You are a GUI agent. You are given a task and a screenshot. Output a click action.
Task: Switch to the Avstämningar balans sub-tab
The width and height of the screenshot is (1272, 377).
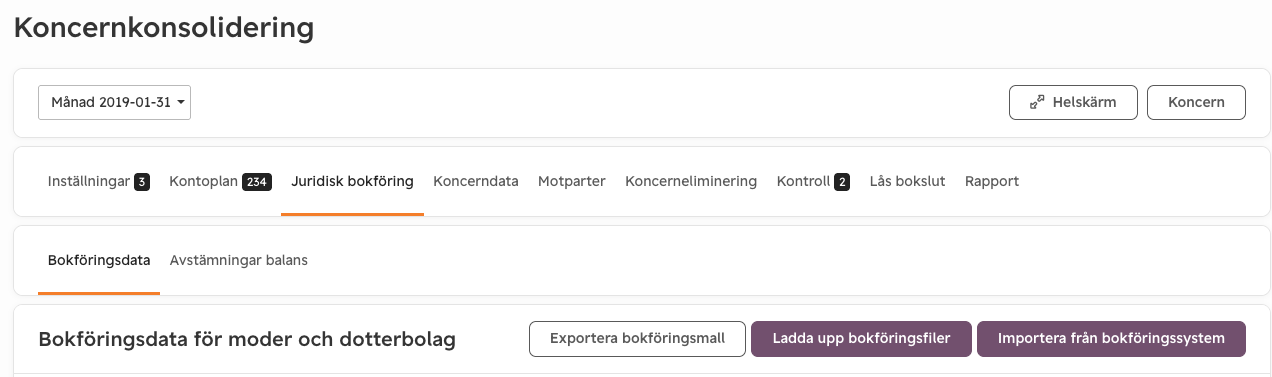[239, 260]
